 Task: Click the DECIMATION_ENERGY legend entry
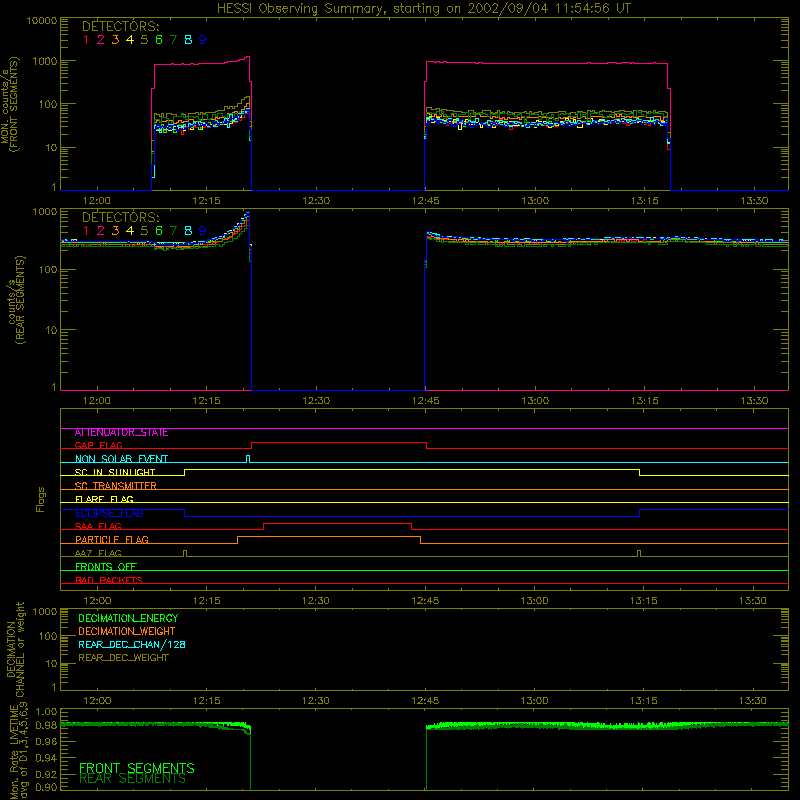coord(128,618)
